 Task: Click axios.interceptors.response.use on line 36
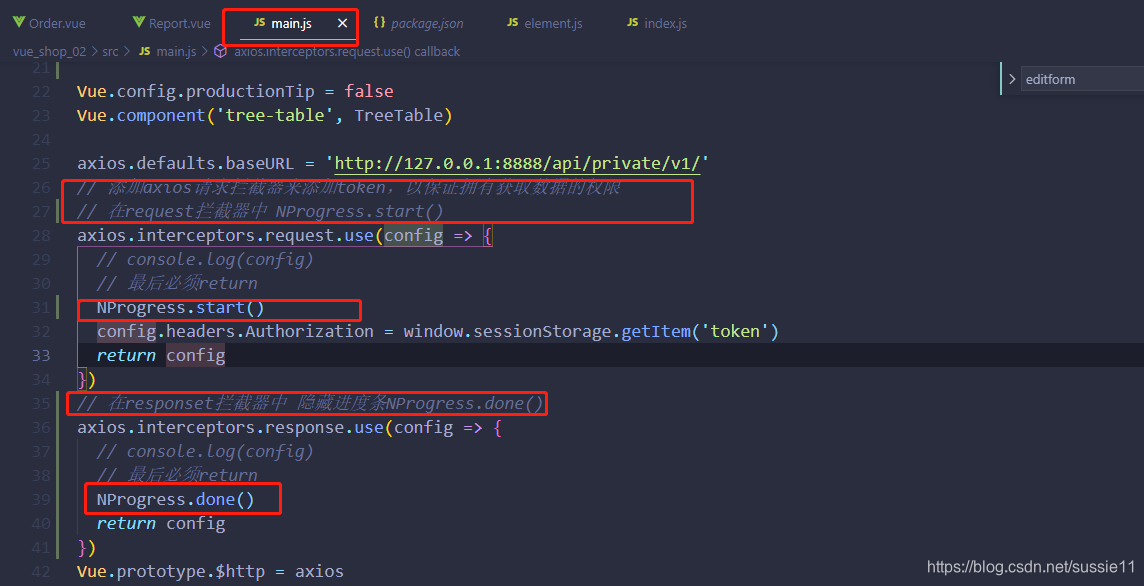pos(231,428)
